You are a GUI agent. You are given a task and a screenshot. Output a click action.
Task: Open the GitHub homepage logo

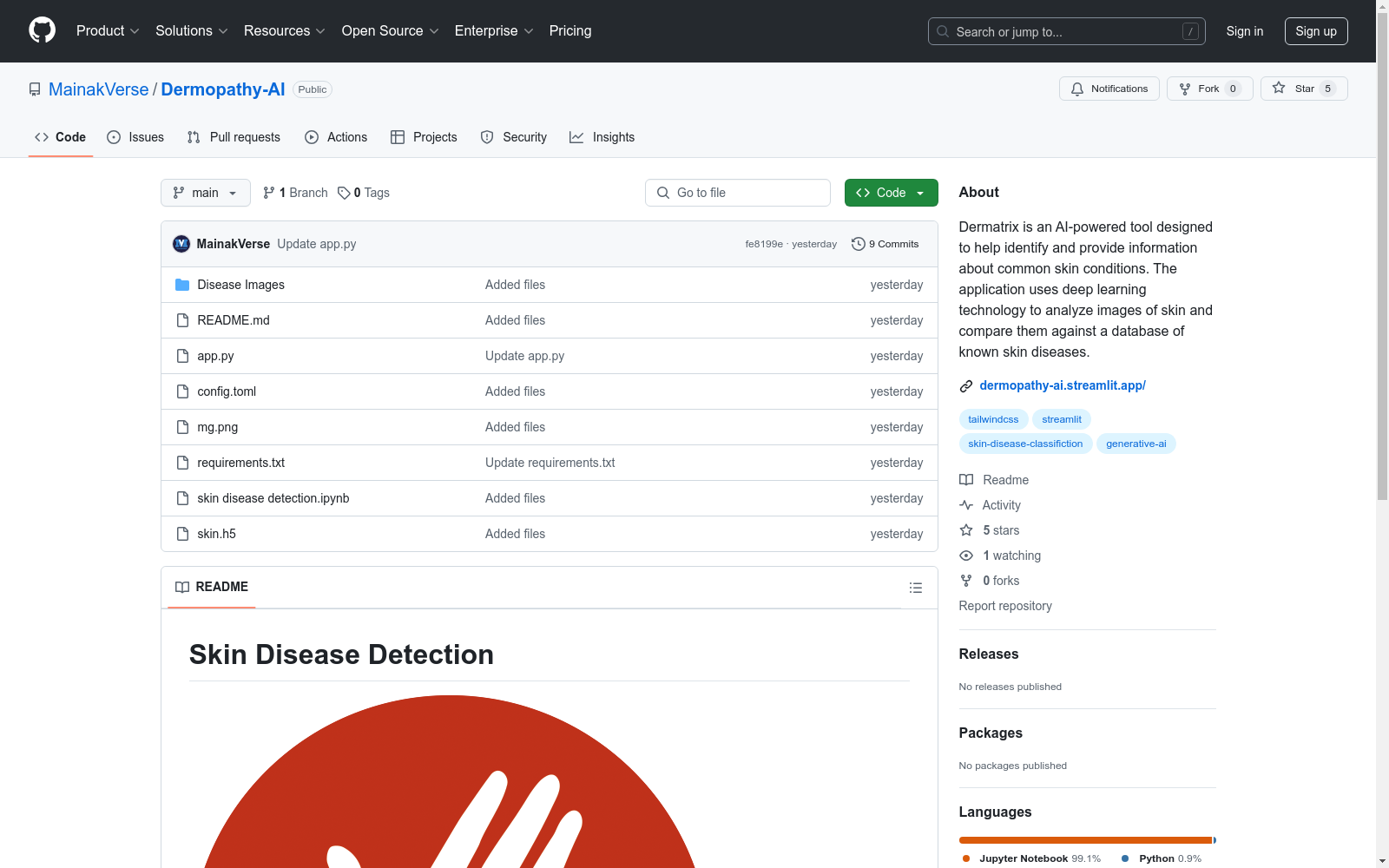[x=42, y=30]
